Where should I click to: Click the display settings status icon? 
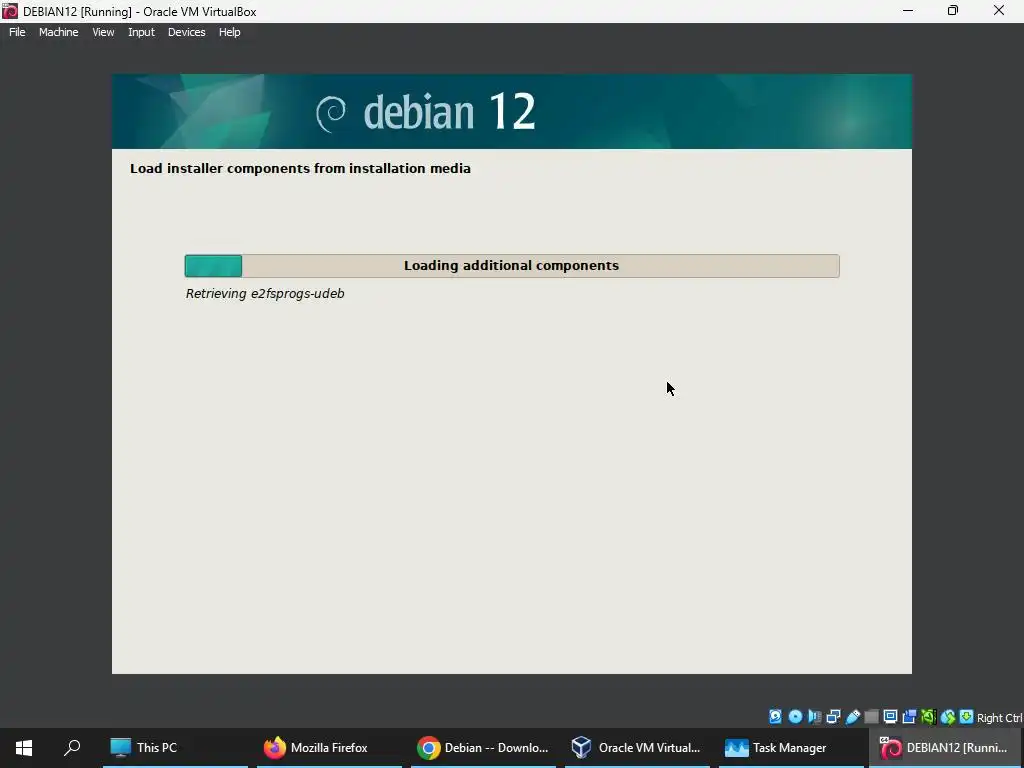[890, 716]
